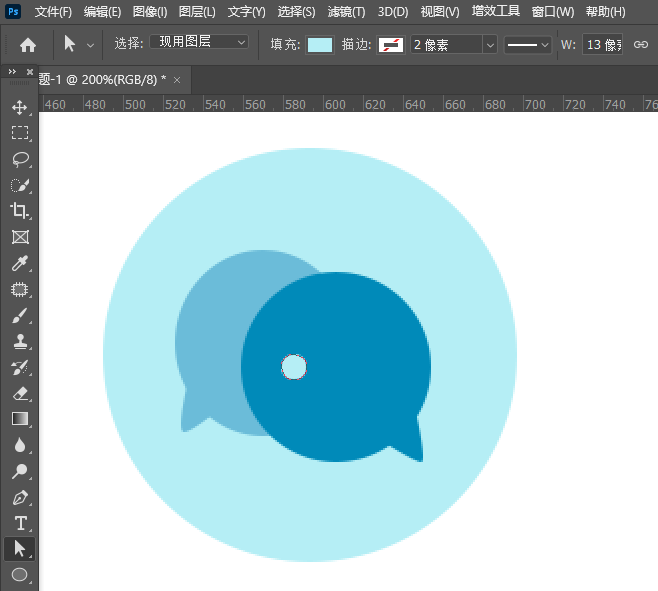
Task: Close the document tab at 200%
Action: pos(178,80)
